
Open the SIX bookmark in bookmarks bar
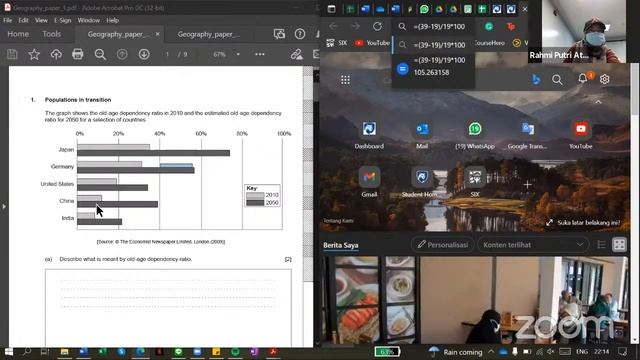(x=337, y=43)
